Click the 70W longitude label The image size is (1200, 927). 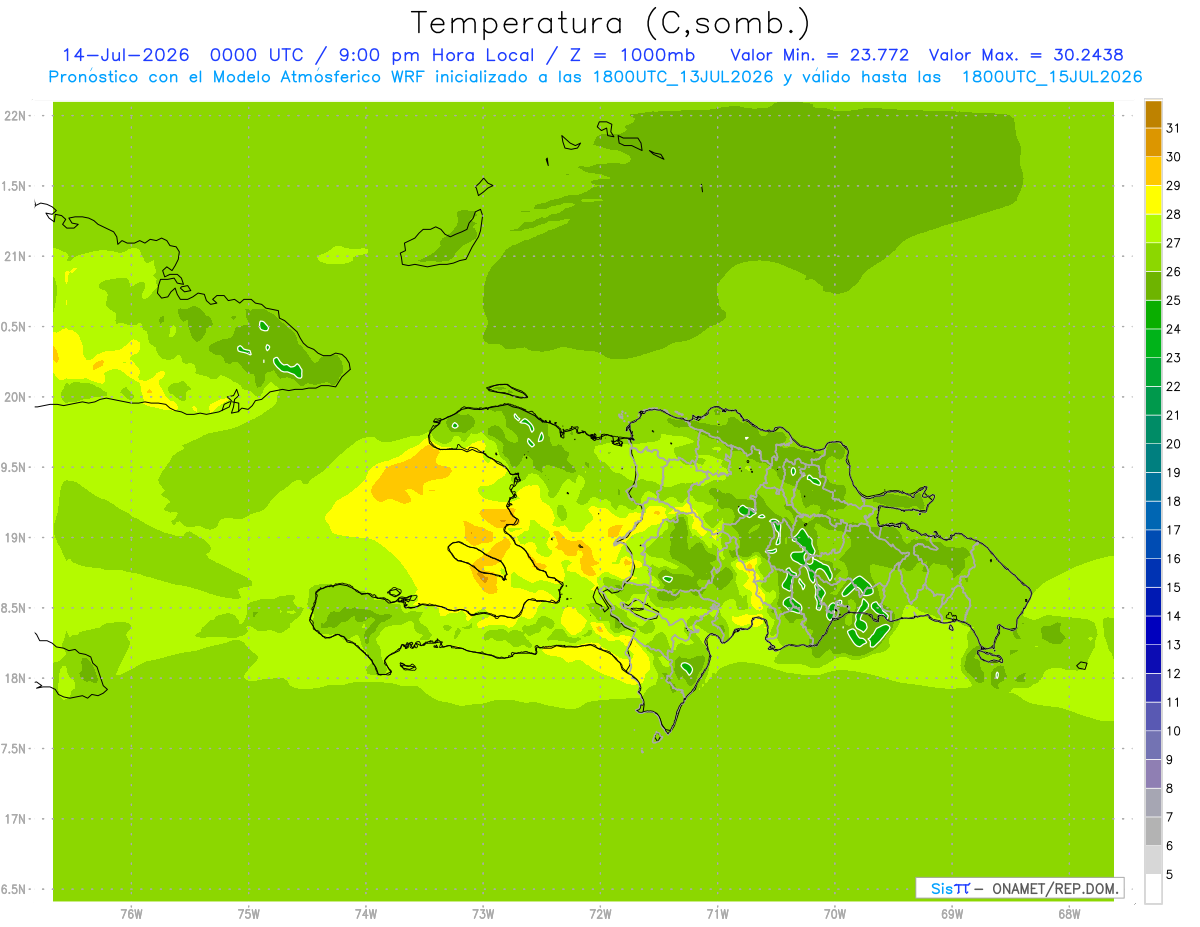click(835, 913)
